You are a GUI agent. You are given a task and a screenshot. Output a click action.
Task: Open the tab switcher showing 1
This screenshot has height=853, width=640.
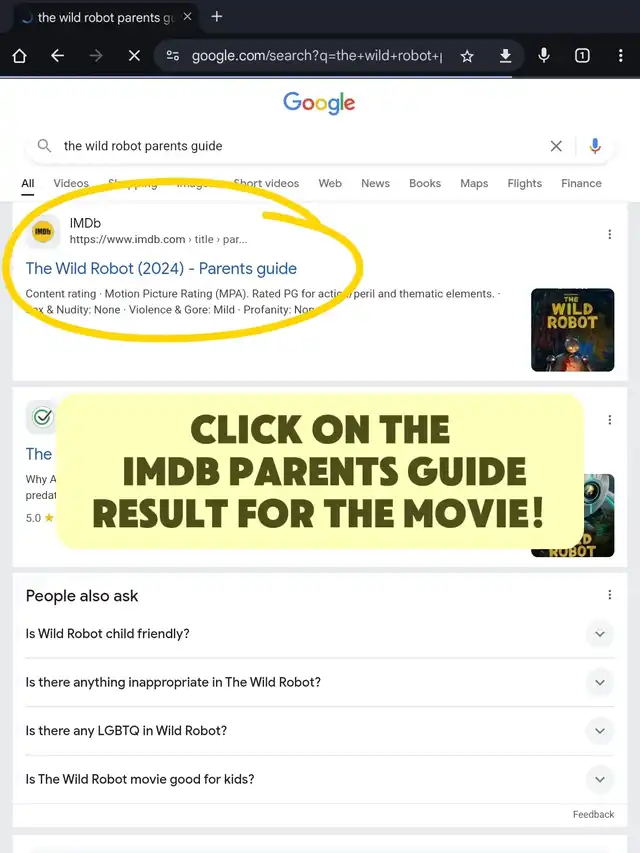(x=582, y=55)
